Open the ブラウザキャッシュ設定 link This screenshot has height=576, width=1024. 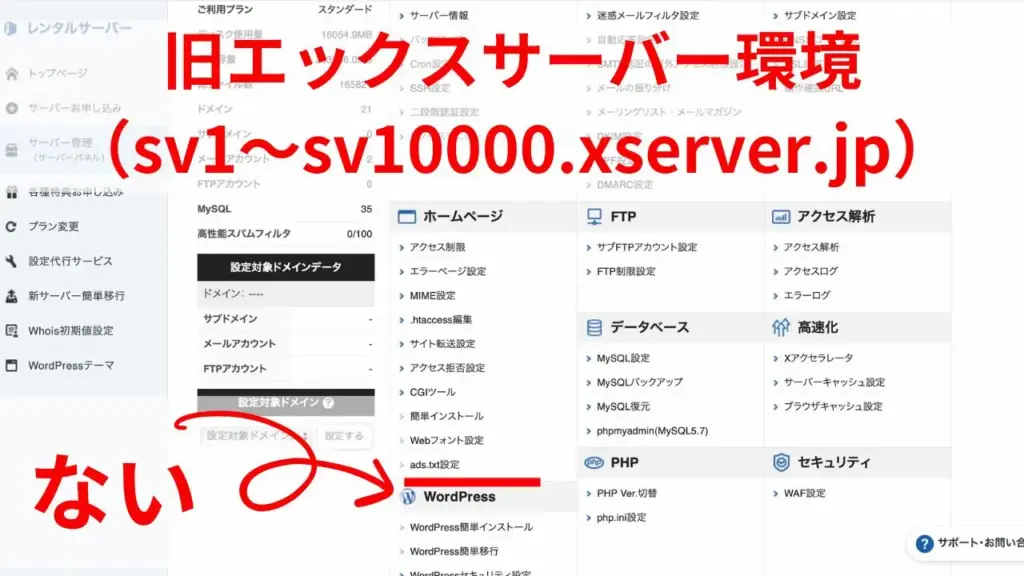pyautogui.click(x=833, y=407)
